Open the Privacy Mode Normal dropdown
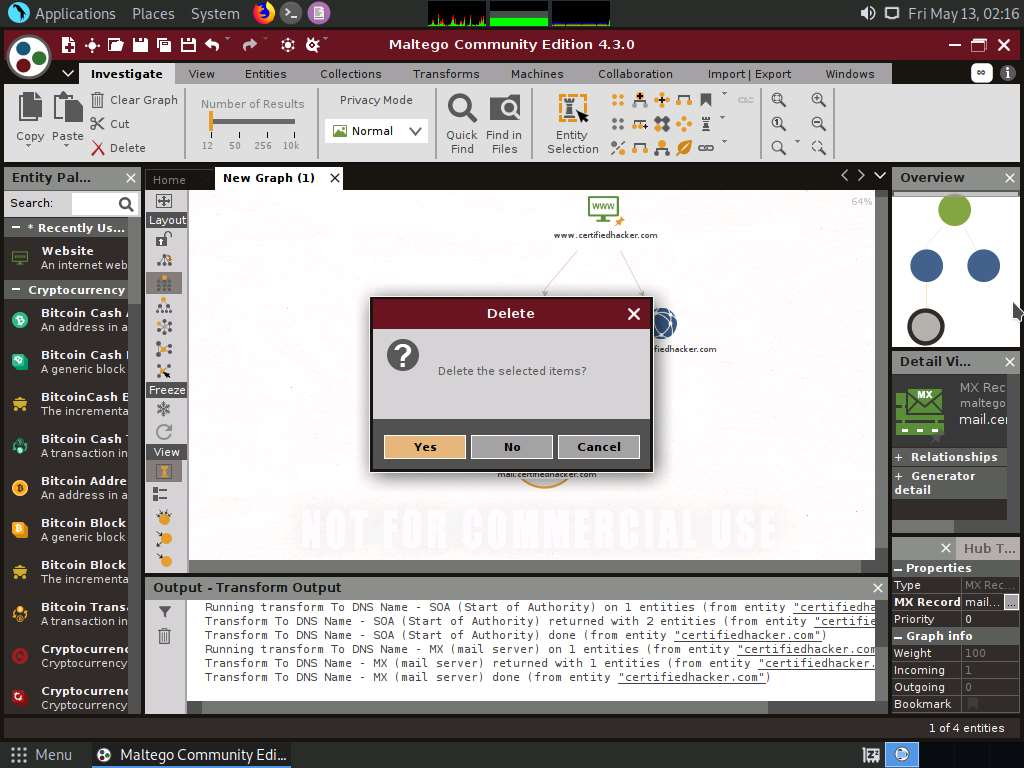 click(x=377, y=131)
